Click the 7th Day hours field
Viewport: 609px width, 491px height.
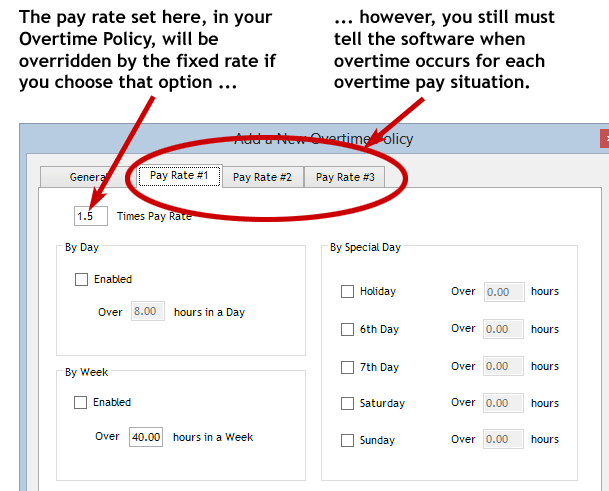click(x=501, y=367)
